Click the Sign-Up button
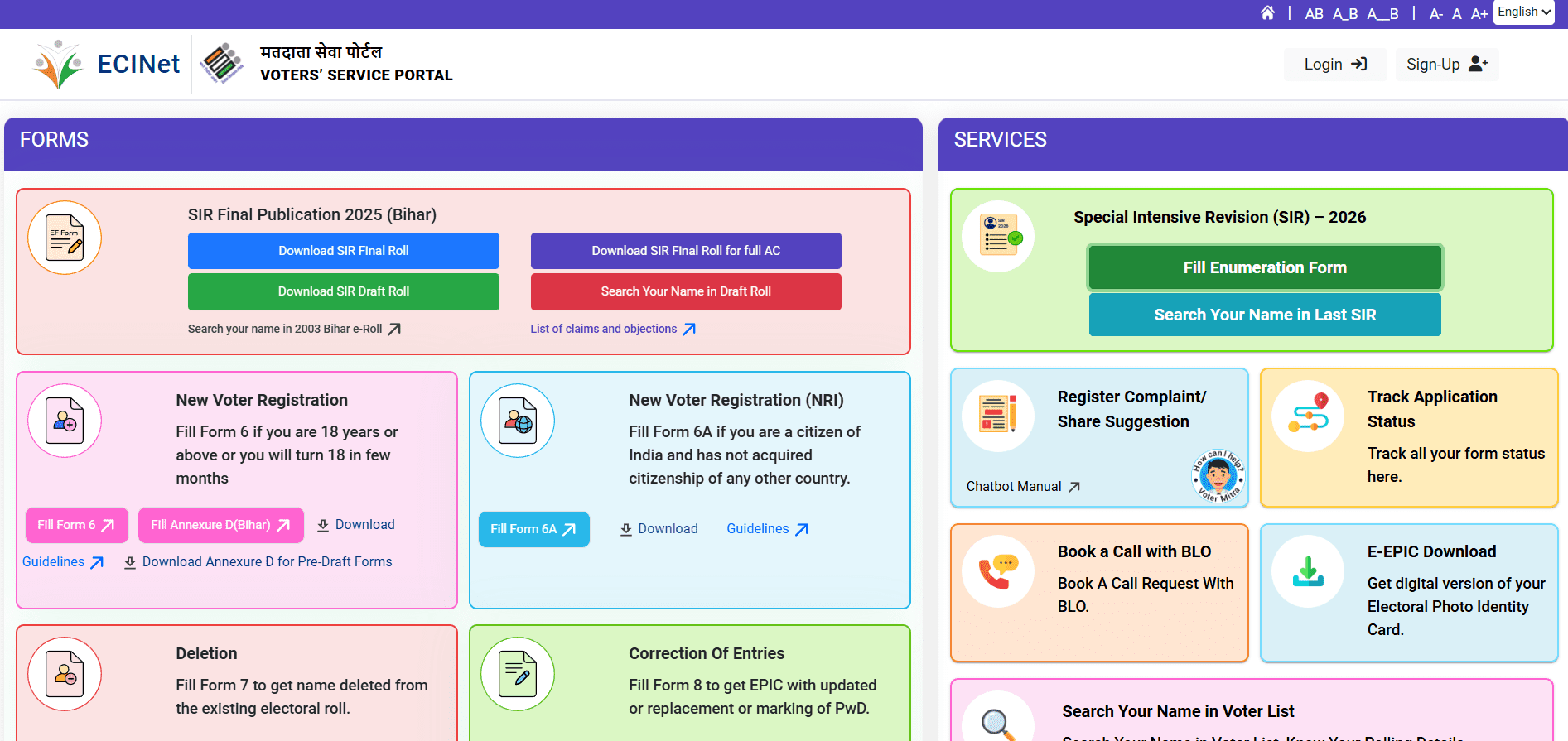 point(1446,65)
